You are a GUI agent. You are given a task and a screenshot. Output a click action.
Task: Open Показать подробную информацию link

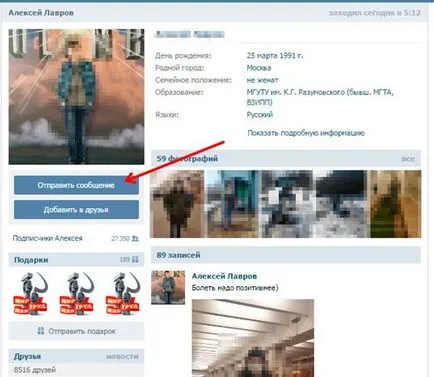[306, 133]
